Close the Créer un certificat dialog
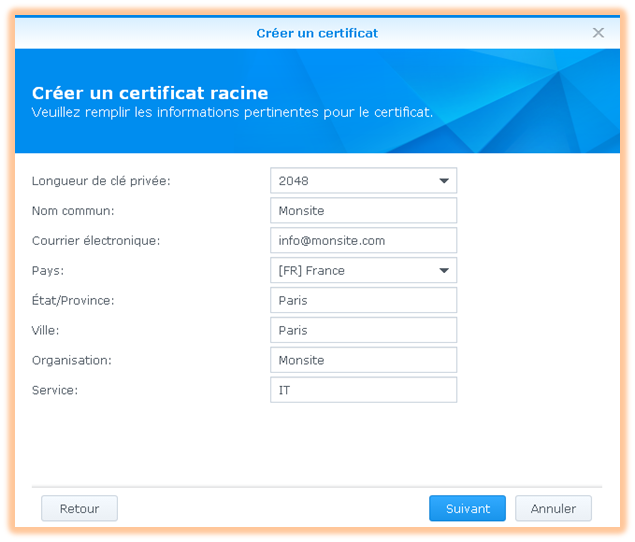This screenshot has height=542, width=635. coord(598,33)
